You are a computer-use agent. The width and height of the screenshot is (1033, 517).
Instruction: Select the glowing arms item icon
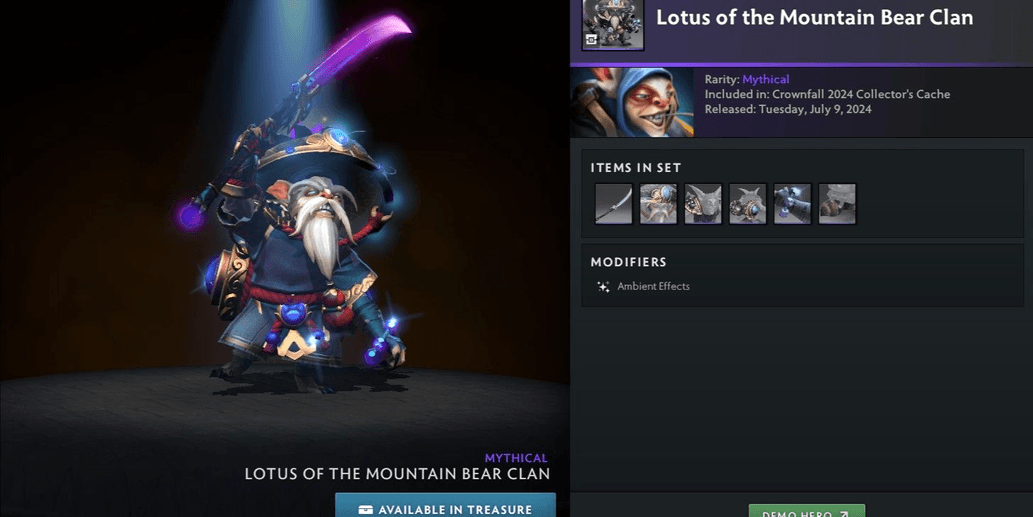click(793, 204)
